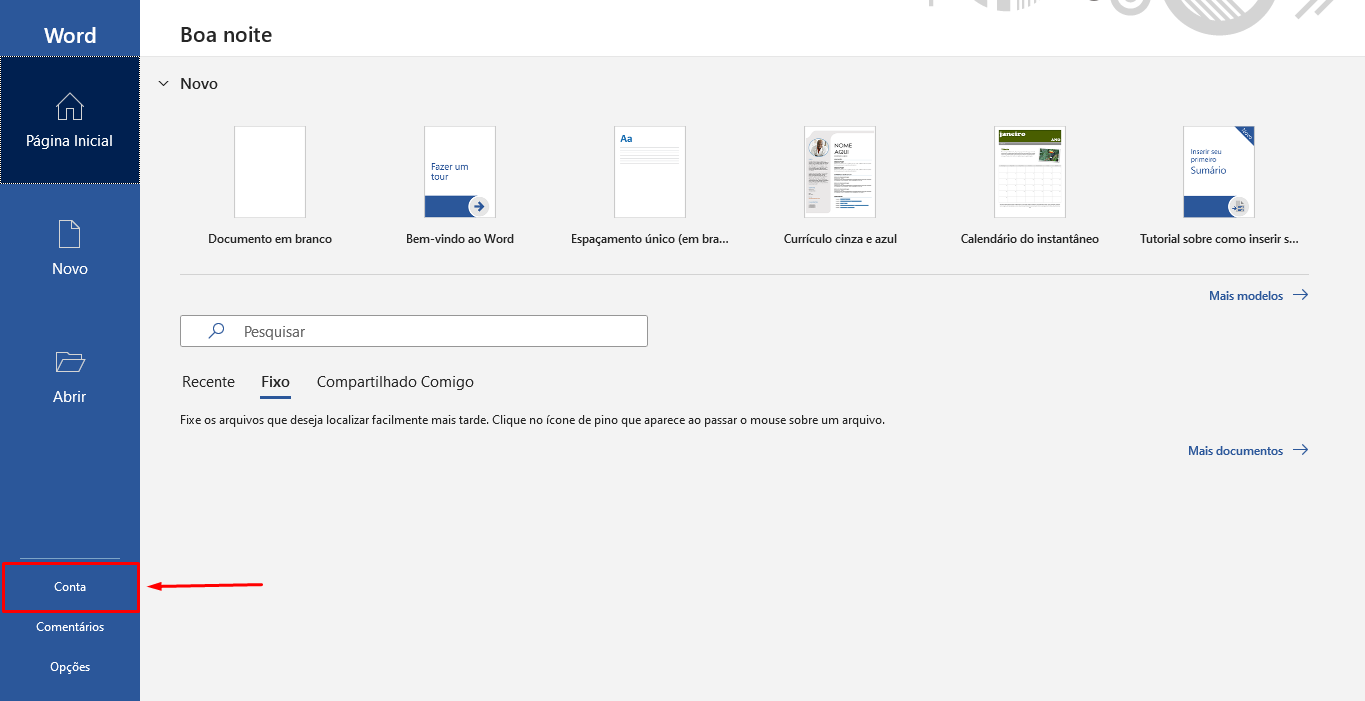Click the Abrir folder icon
The image size is (1365, 701).
click(70, 362)
